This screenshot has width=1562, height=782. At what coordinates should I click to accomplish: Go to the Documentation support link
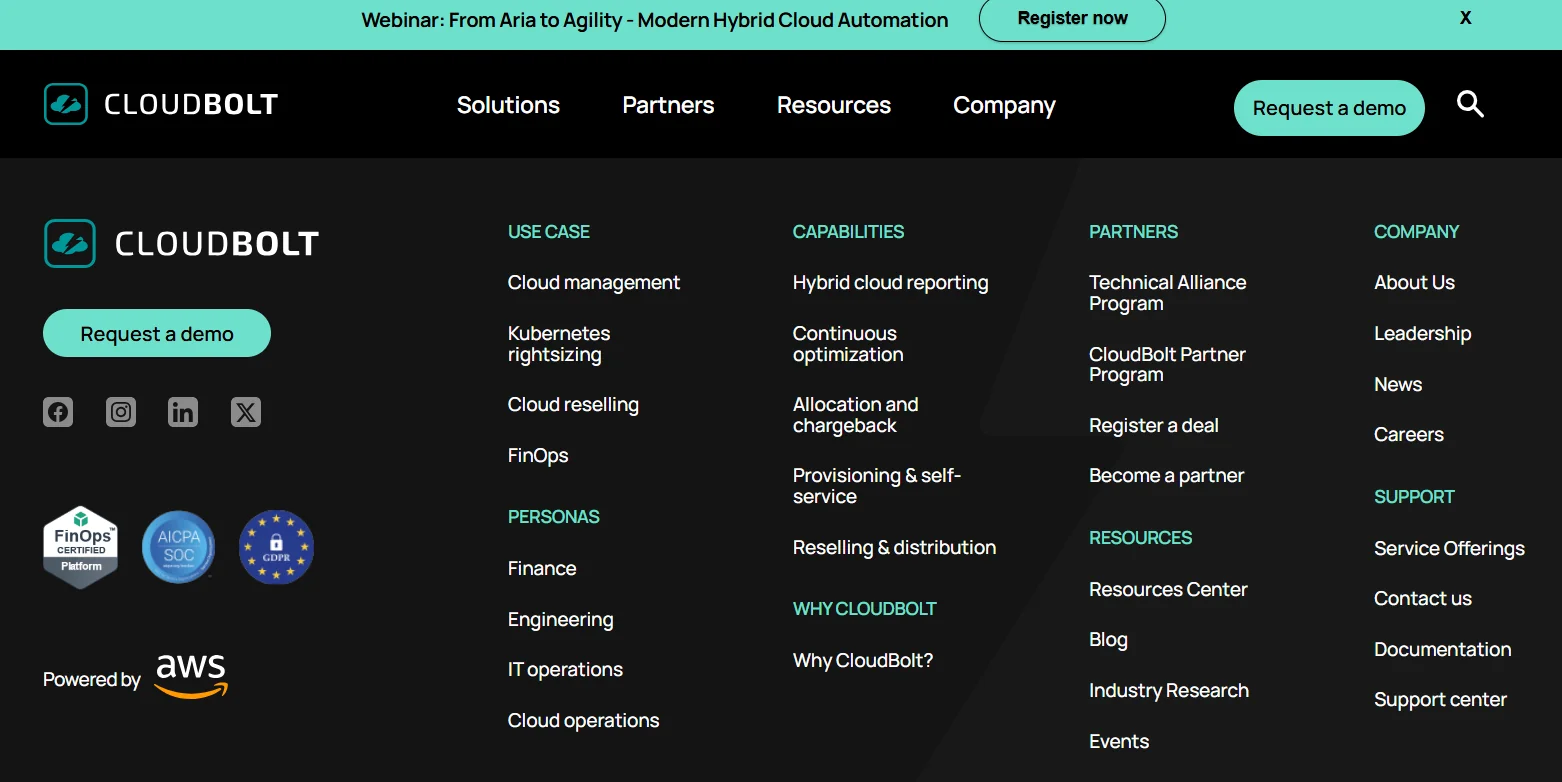tap(1442, 649)
